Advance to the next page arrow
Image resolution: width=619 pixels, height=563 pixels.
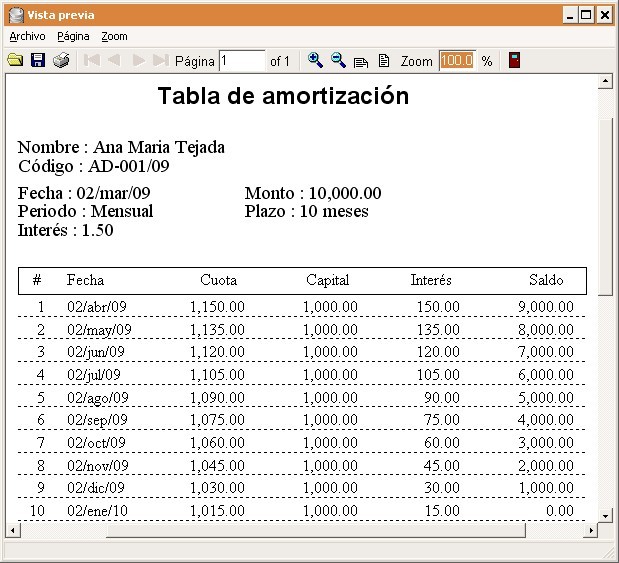(139, 60)
